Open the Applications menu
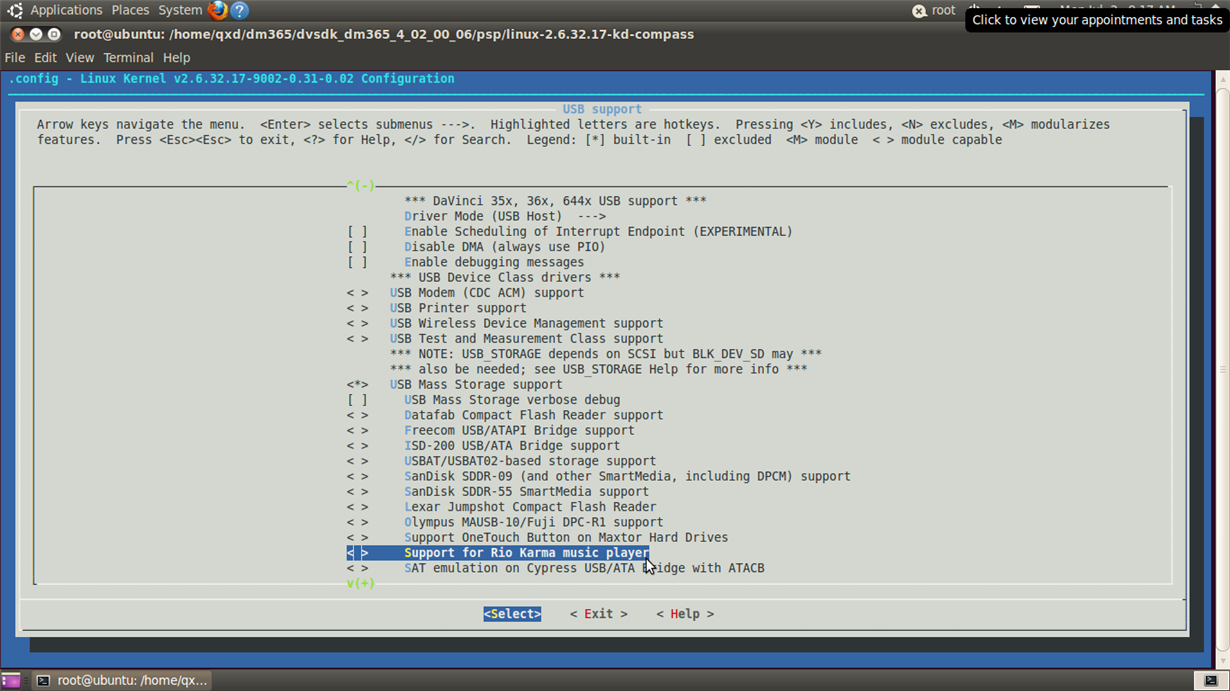 click(66, 10)
